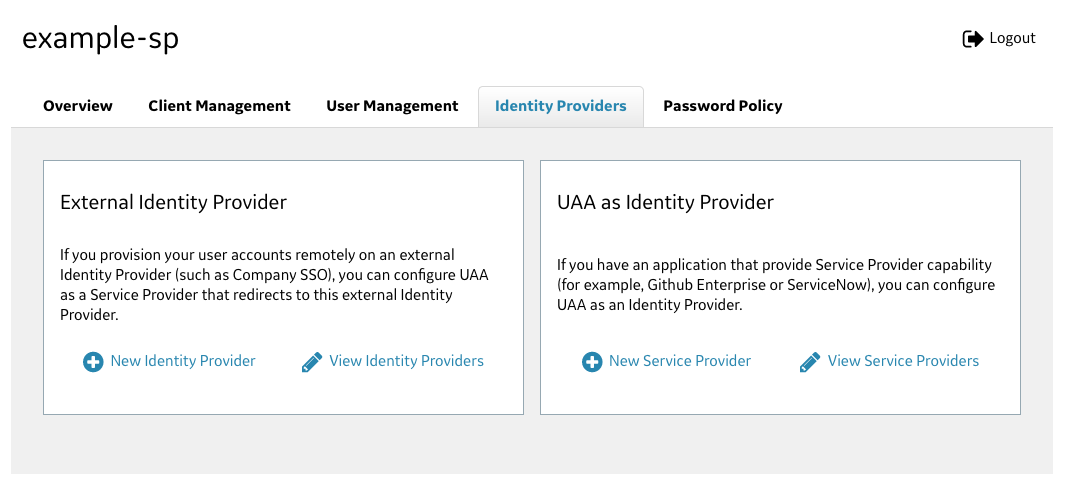Viewport: 1066px width, 488px height.
Task: Click the UAA as Identity Provider heading
Action: 665,203
